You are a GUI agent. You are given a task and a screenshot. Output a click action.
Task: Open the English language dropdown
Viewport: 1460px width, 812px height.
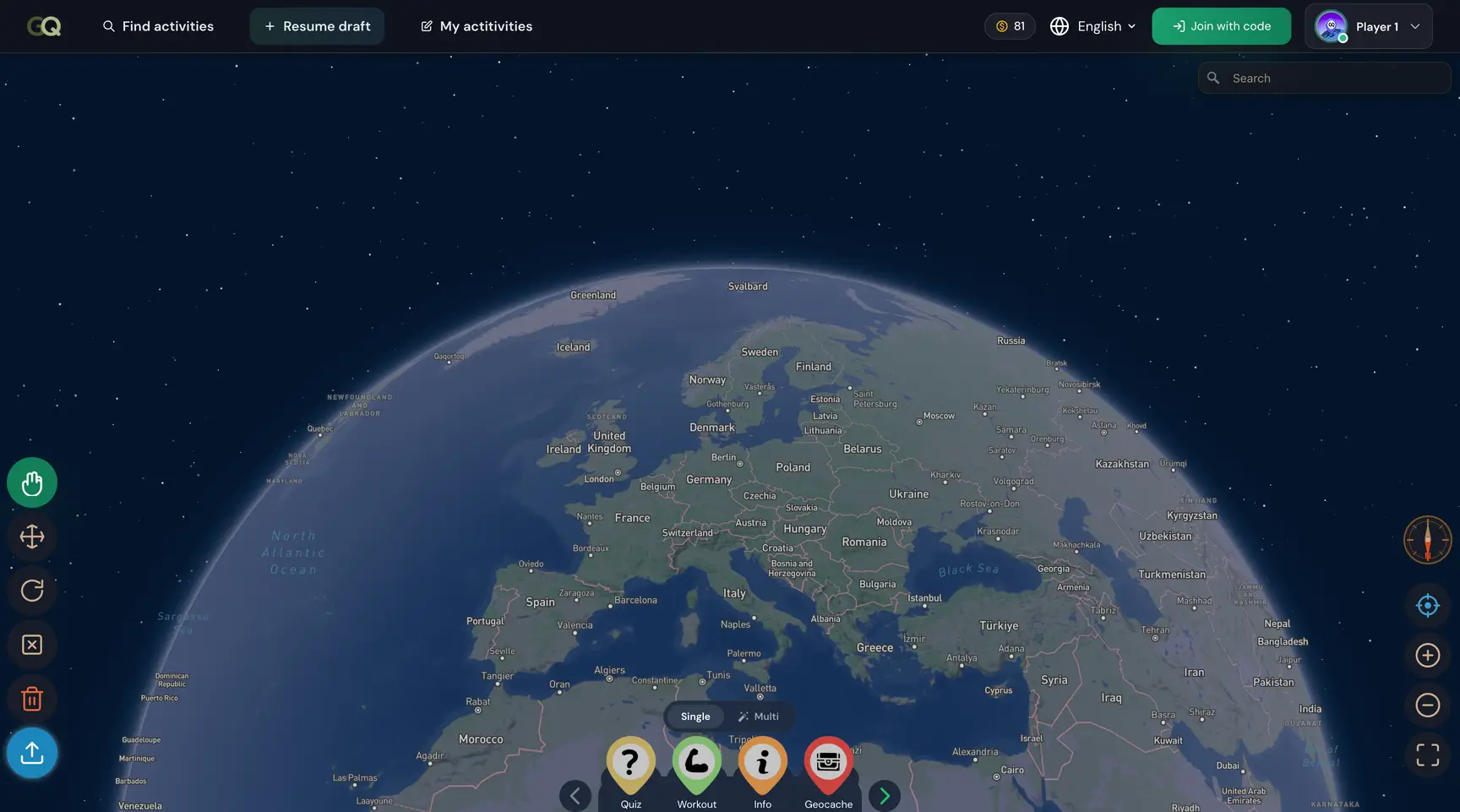(x=1092, y=26)
